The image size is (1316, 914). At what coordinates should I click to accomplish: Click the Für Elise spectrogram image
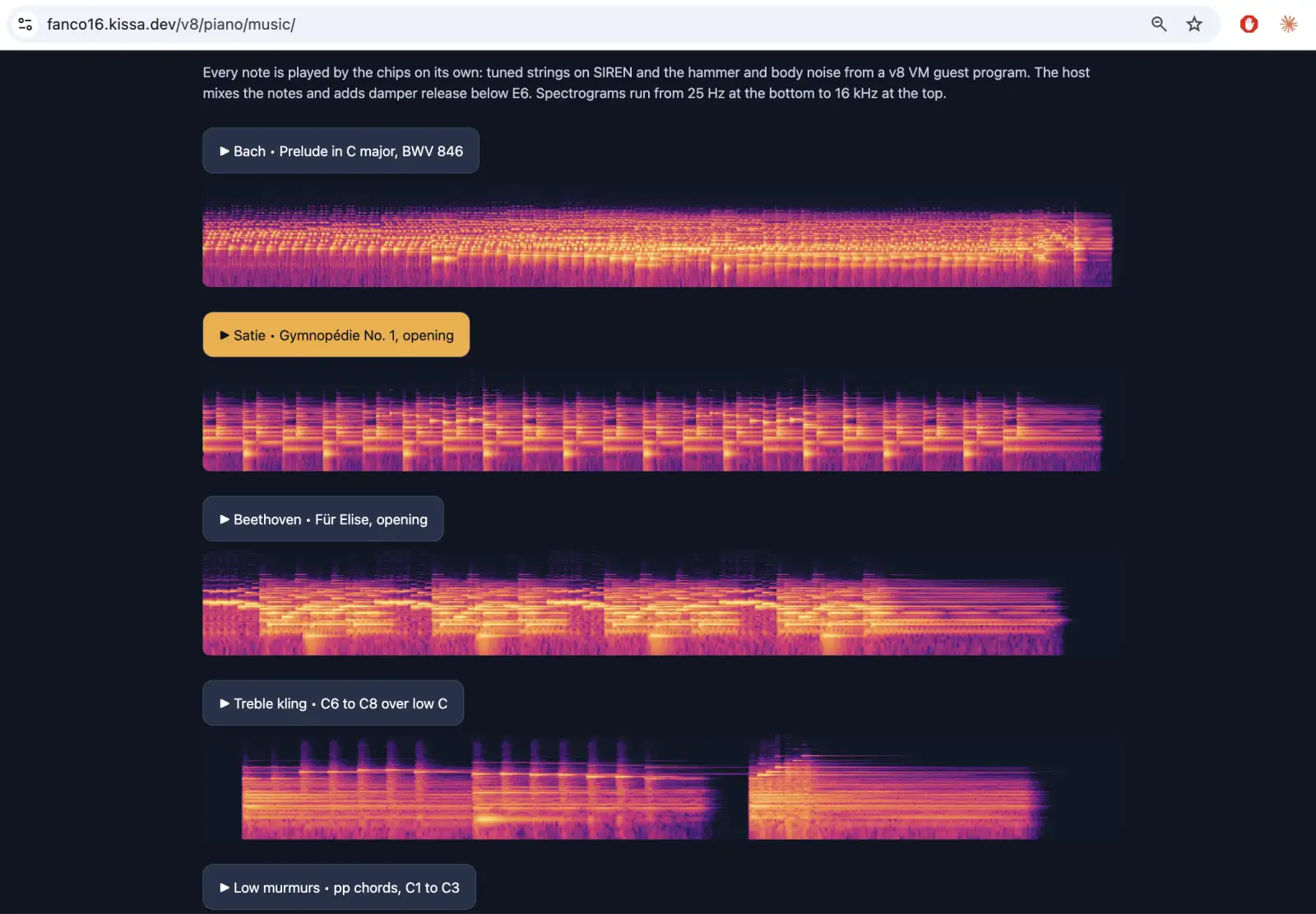[x=665, y=604]
